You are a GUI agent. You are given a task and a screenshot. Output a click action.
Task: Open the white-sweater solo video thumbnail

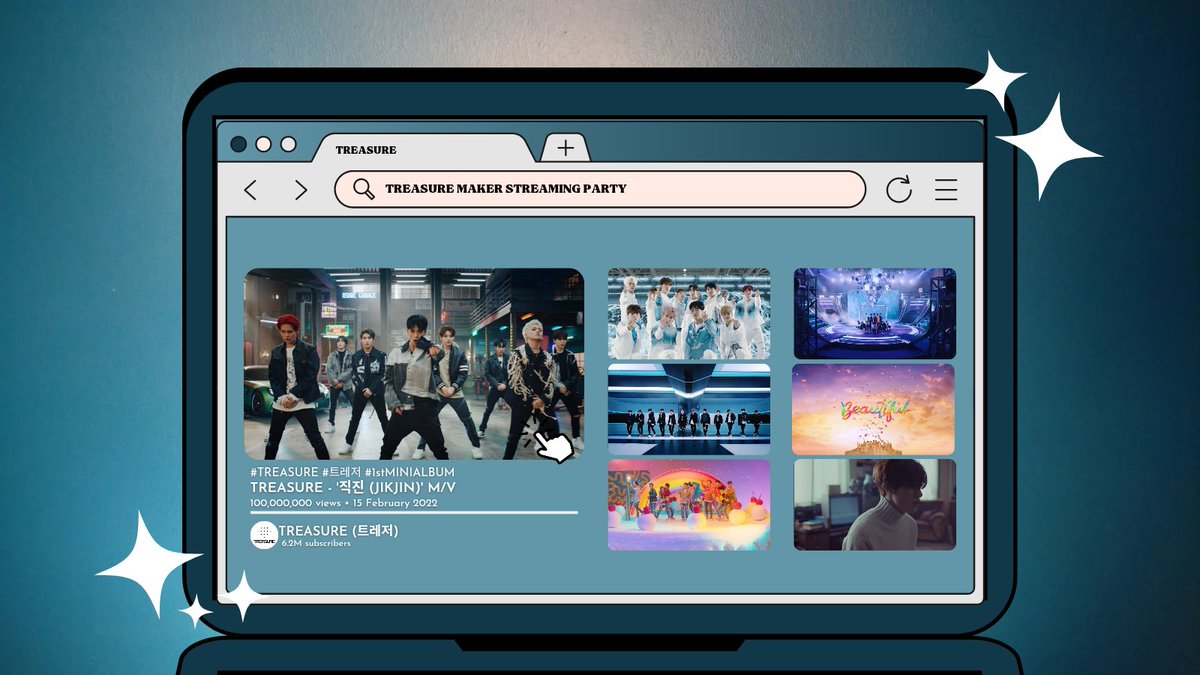[875, 505]
